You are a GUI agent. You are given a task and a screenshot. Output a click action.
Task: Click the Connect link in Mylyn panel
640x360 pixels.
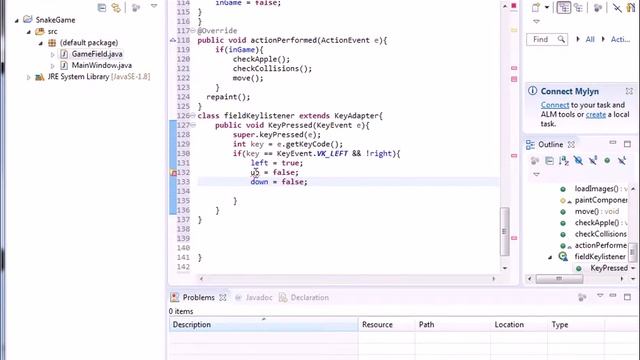coord(555,105)
